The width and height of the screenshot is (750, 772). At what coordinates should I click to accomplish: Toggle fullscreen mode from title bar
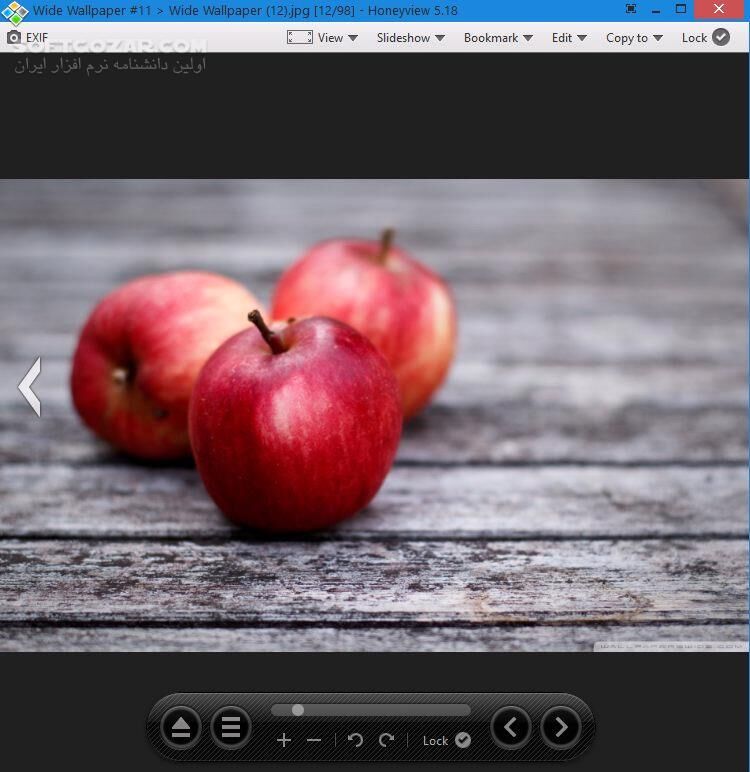tap(631, 9)
